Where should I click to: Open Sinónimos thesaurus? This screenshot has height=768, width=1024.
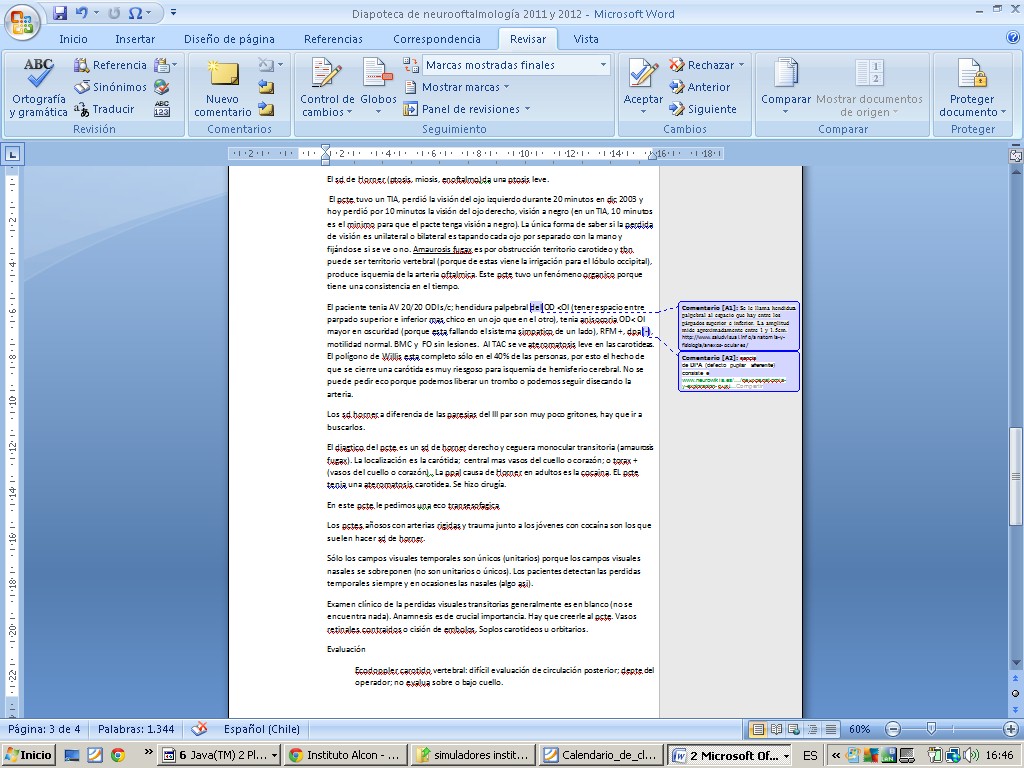point(111,87)
